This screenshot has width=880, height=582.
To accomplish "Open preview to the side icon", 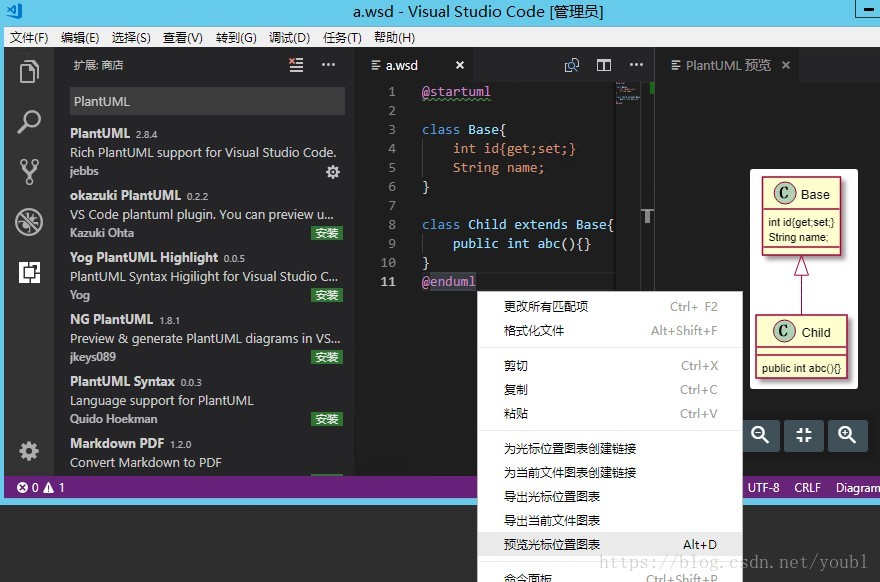I will click(x=571, y=66).
